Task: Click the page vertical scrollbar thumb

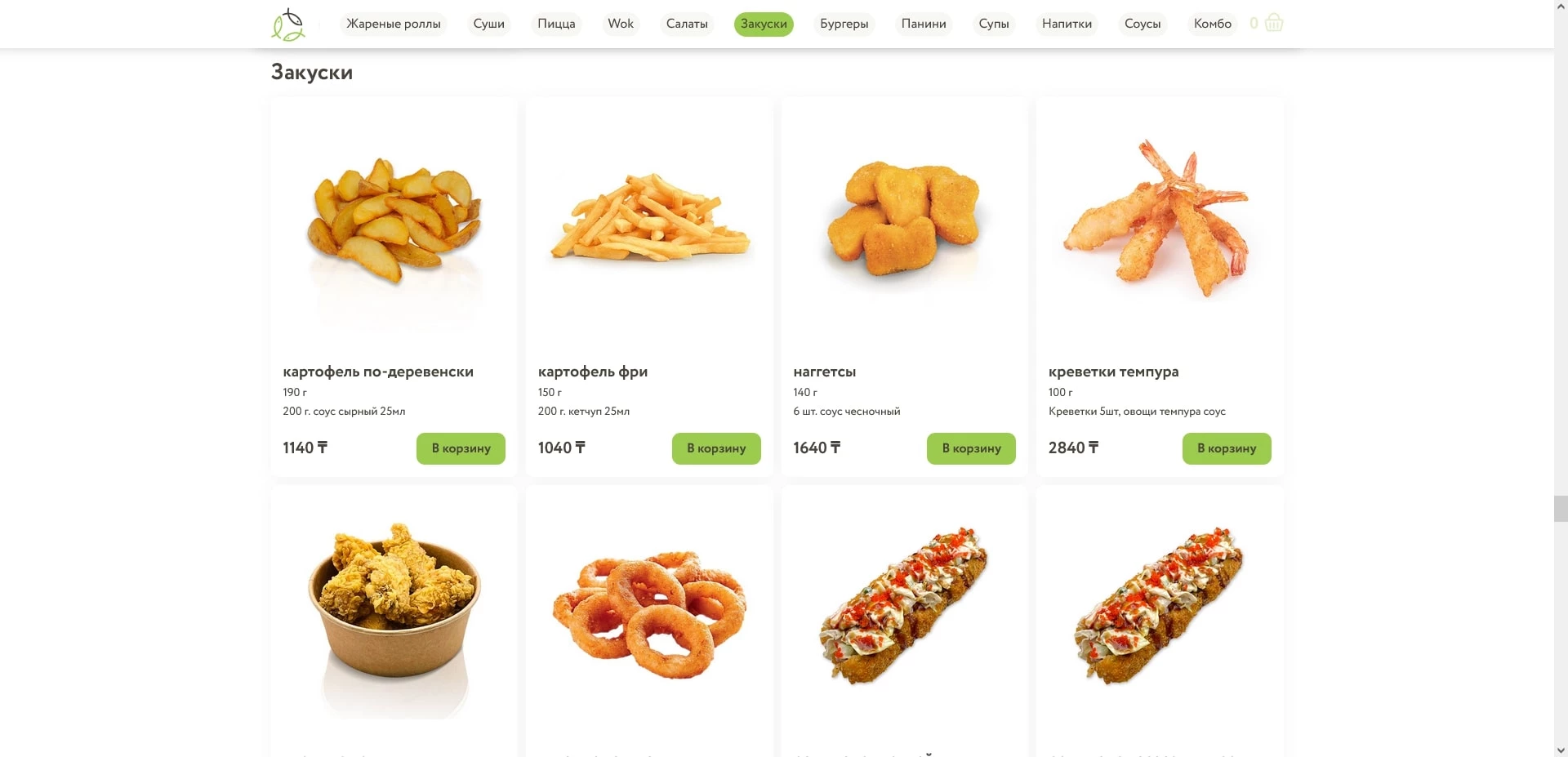Action: coord(1560,508)
